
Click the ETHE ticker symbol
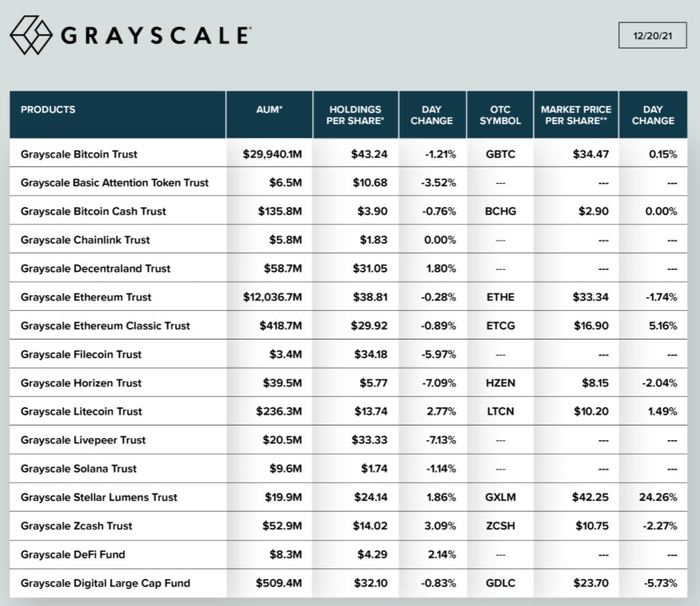(500, 297)
